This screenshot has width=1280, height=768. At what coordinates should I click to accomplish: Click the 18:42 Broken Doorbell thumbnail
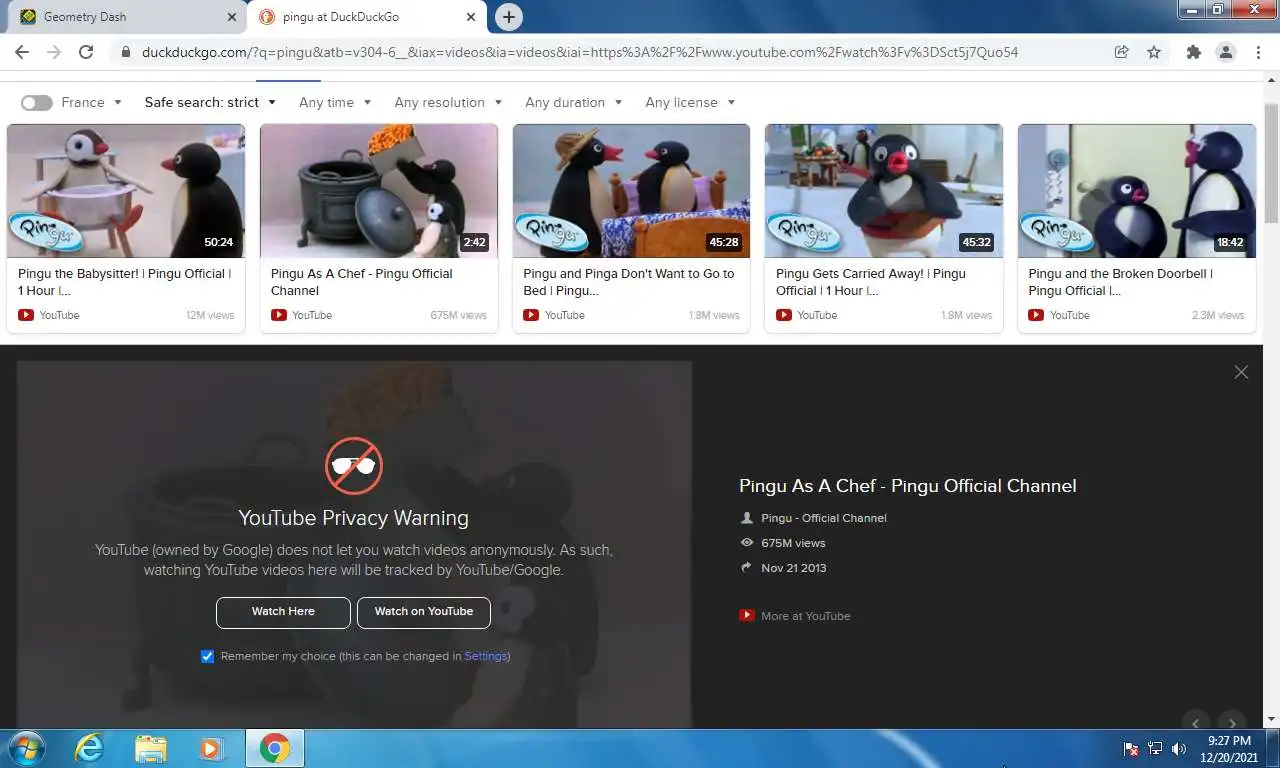(1137, 191)
